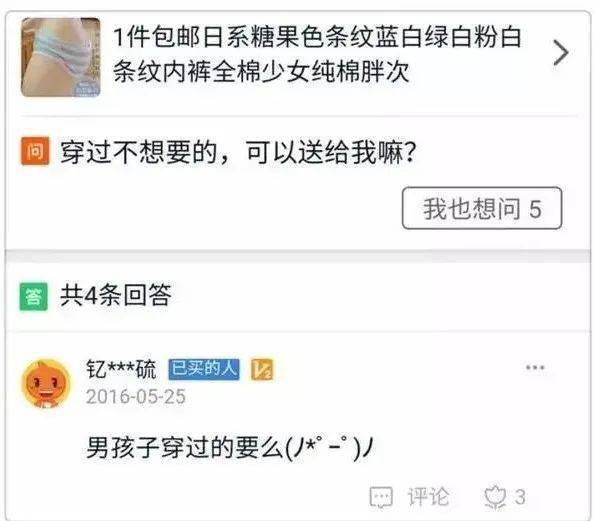594x521 pixels.
Task: Open the orange mascot user avatar
Action: pos(46,384)
